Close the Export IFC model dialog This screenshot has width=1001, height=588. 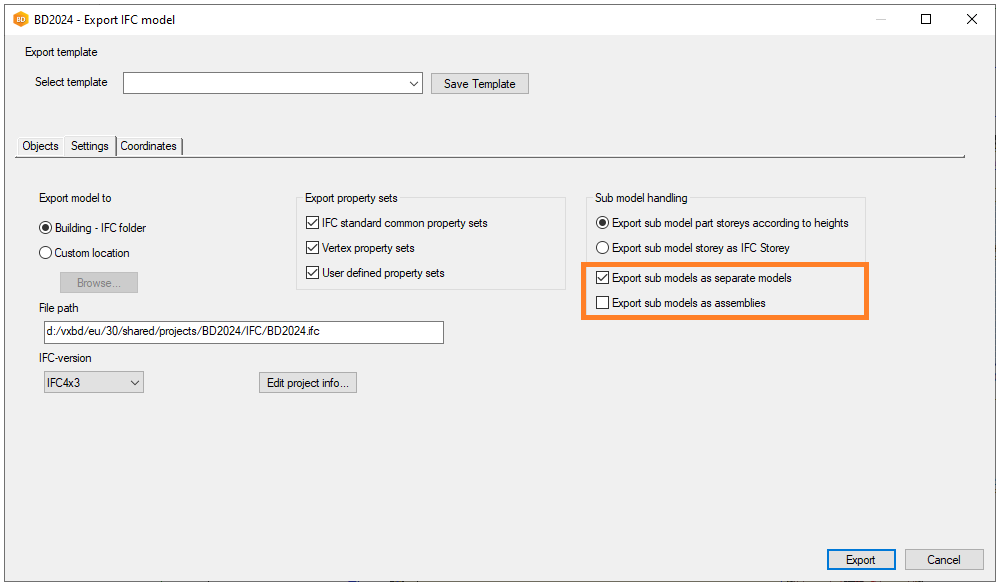[x=972, y=19]
